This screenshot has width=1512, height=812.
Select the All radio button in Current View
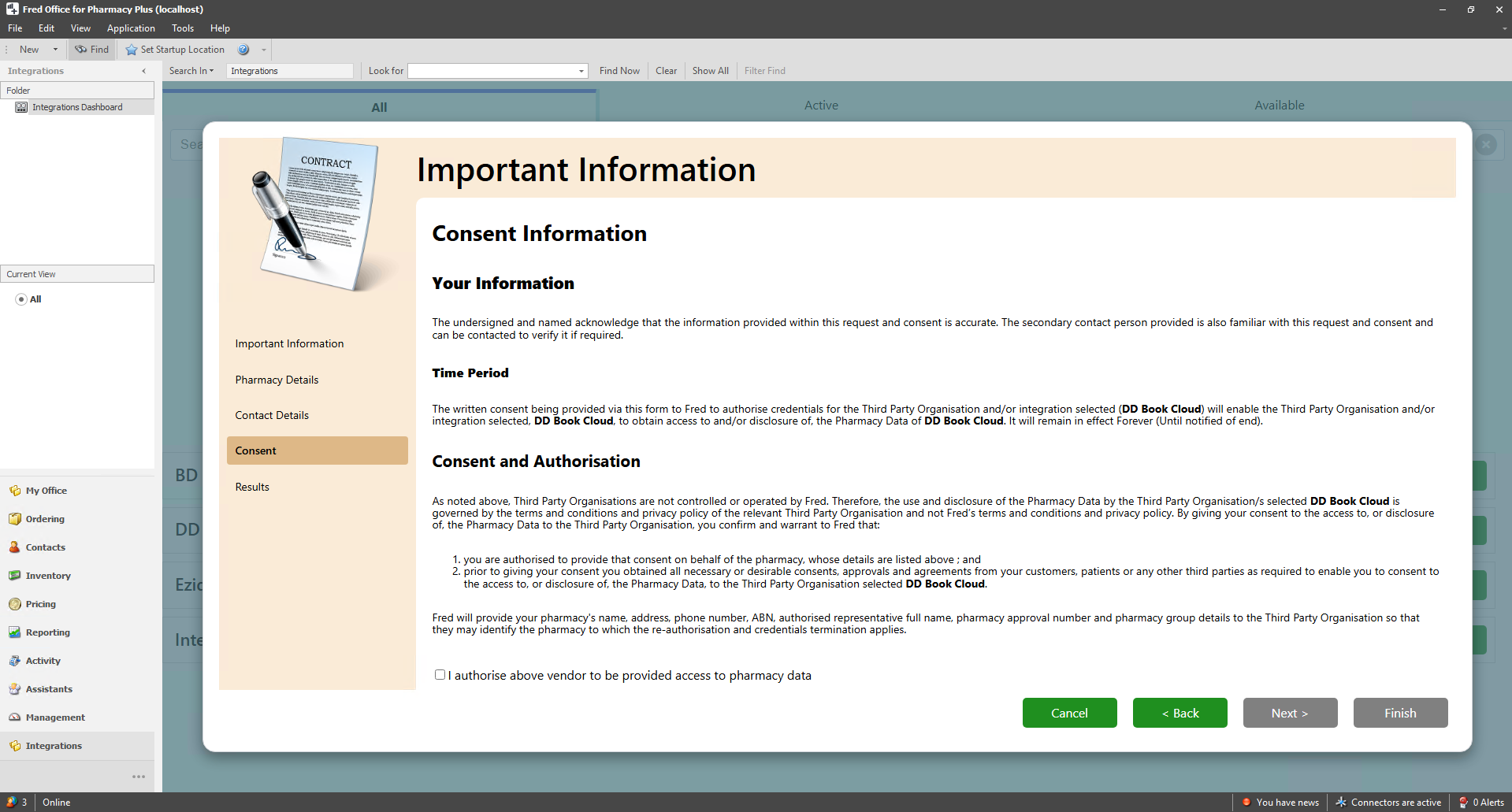[21, 299]
